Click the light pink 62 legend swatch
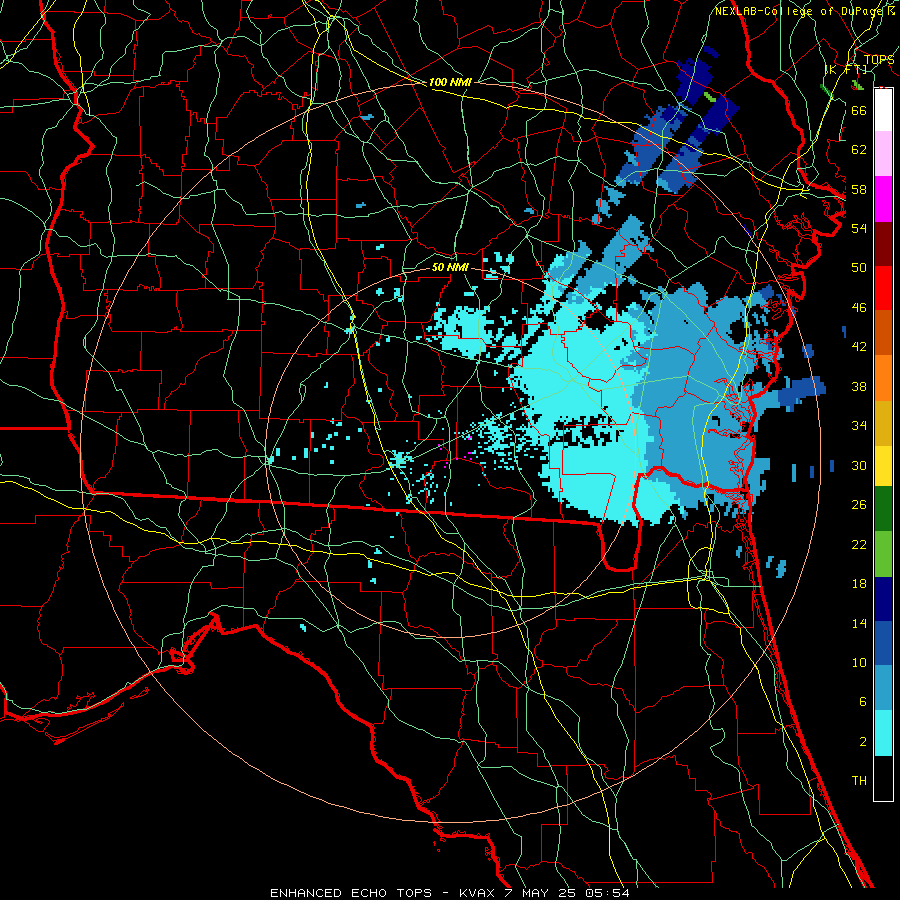This screenshot has width=900, height=900. coord(883,153)
